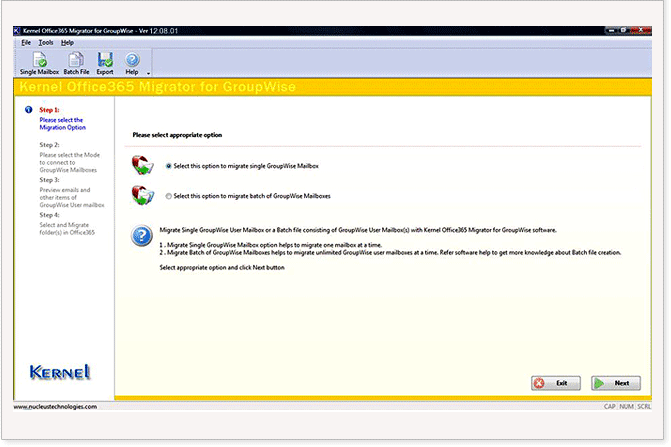Click the Step 1 info icon in sidebar
Image resolution: width=671 pixels, height=447 pixels.
tap(29, 110)
